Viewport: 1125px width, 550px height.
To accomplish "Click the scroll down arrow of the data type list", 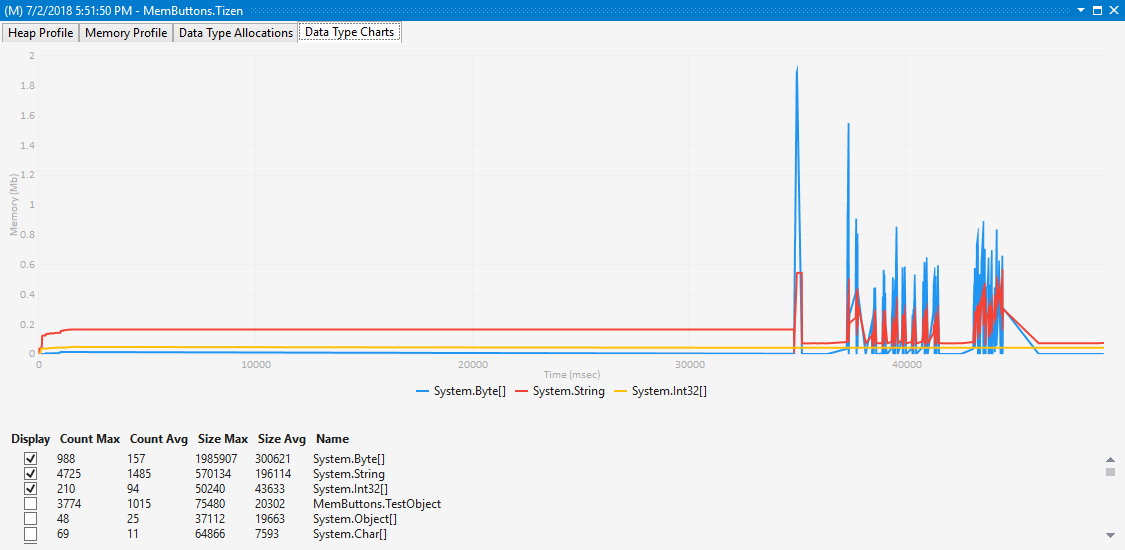I will click(x=1110, y=535).
